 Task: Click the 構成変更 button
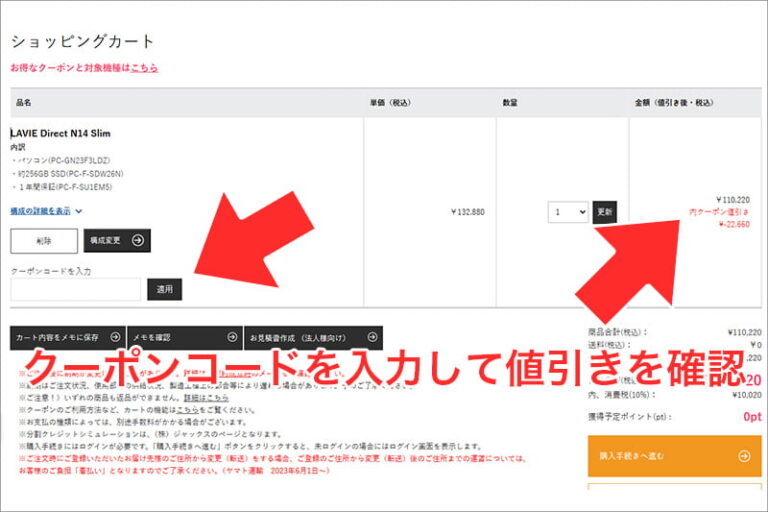tap(117, 241)
